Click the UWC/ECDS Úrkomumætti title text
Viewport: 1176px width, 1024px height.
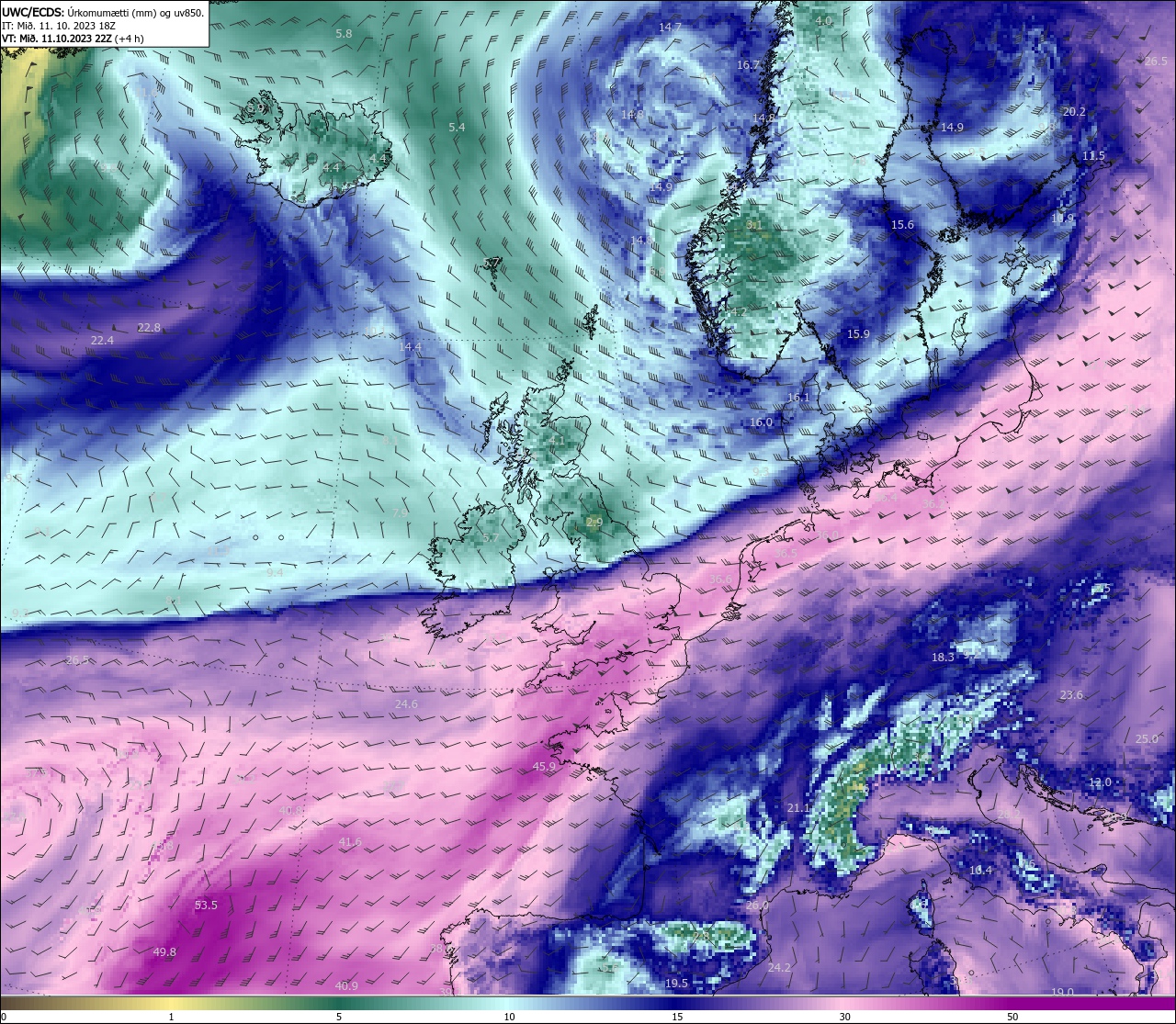[x=103, y=13]
